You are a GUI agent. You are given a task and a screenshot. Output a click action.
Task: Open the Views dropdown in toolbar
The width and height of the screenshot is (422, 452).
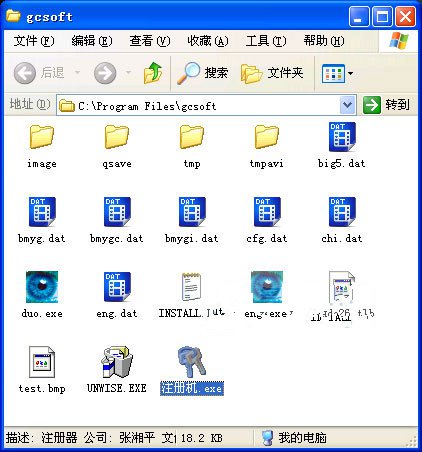(x=337, y=73)
